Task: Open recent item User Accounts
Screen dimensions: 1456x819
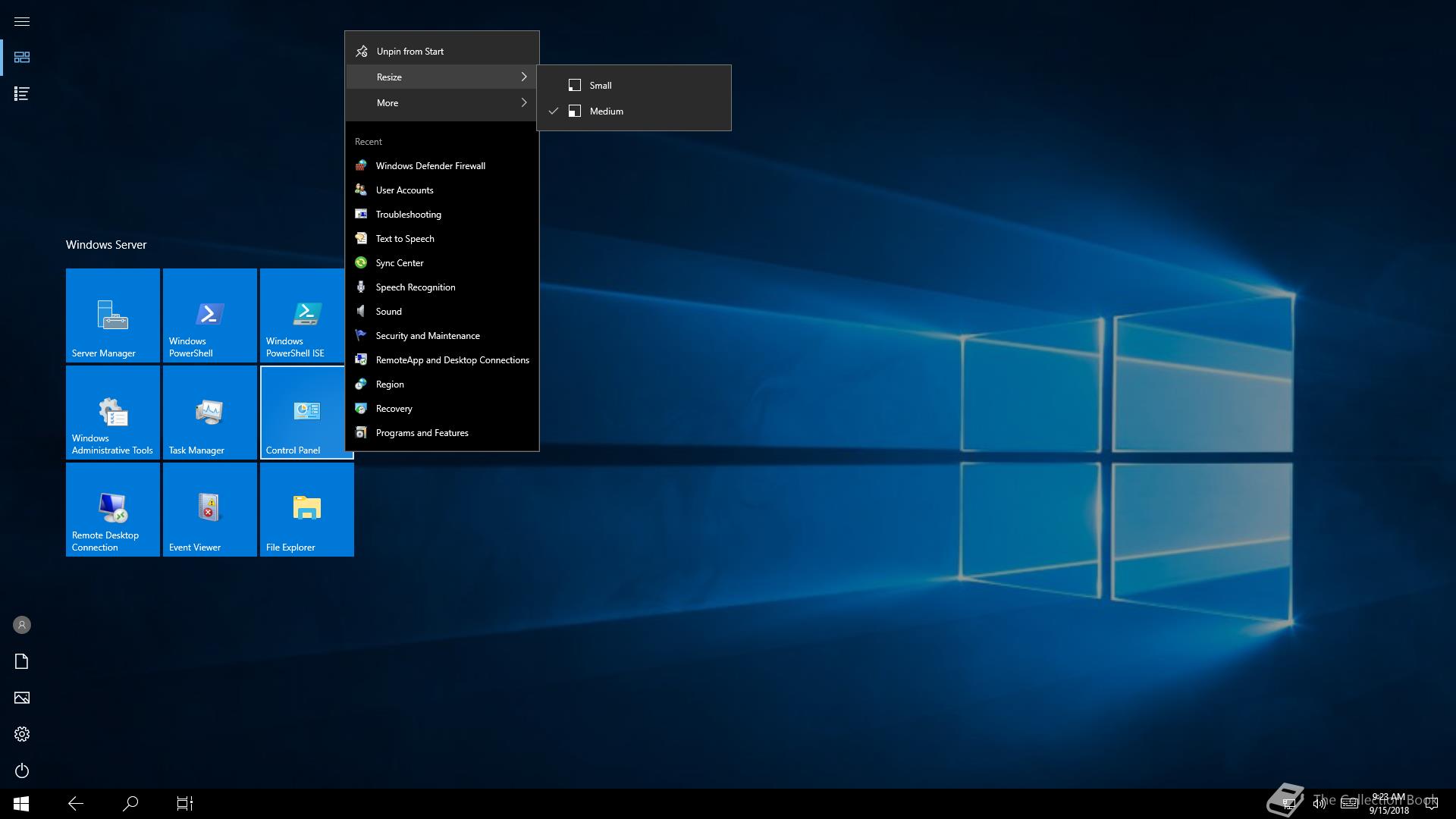Action: [442, 190]
